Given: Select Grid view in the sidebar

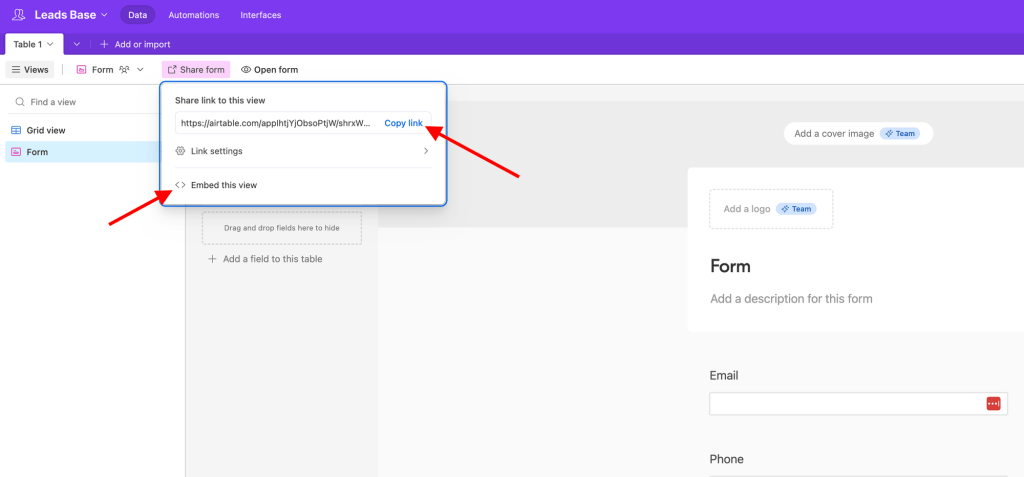Looking at the screenshot, I should 82,130.
